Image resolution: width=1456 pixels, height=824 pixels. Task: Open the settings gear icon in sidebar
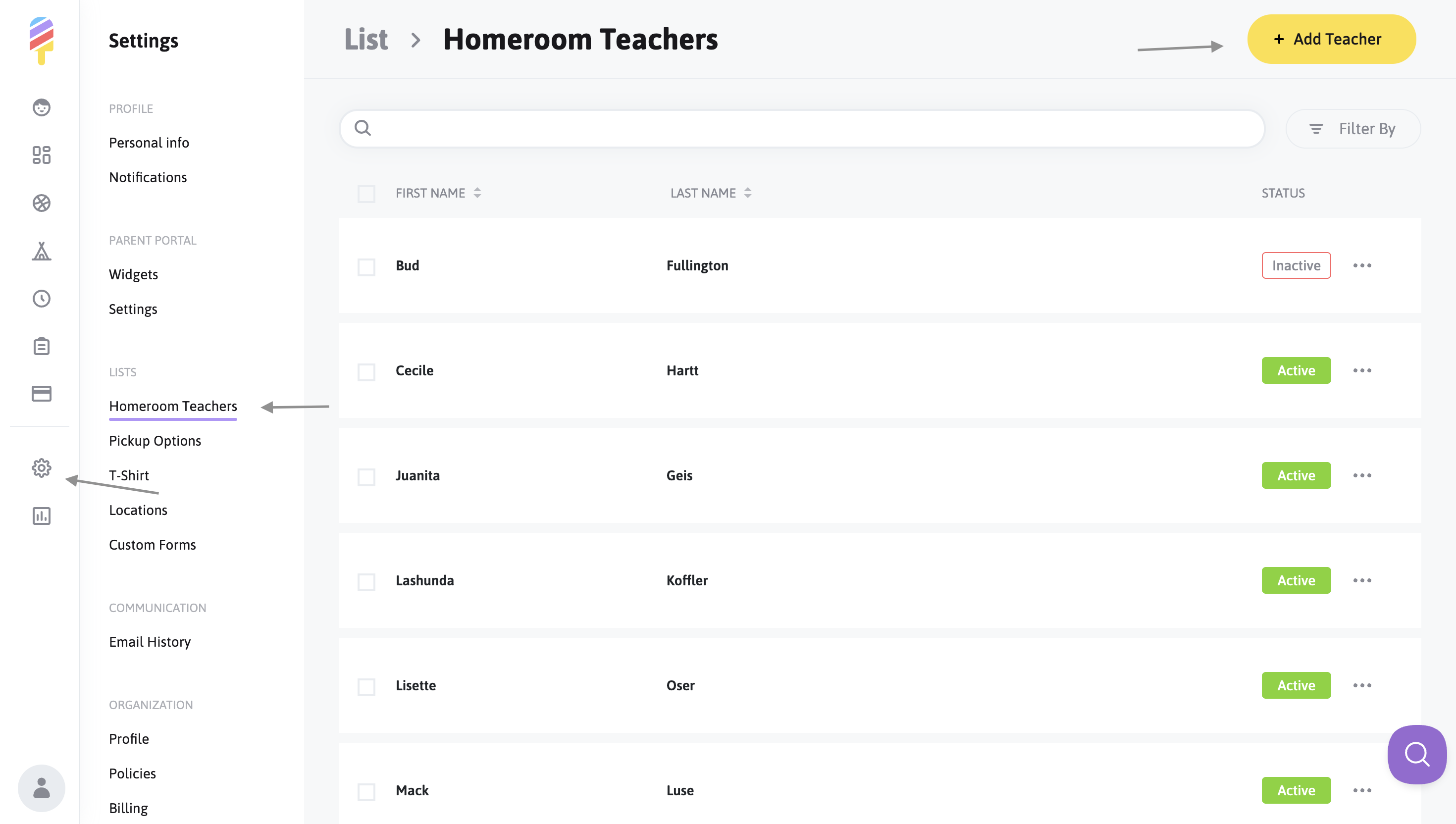tap(41, 468)
